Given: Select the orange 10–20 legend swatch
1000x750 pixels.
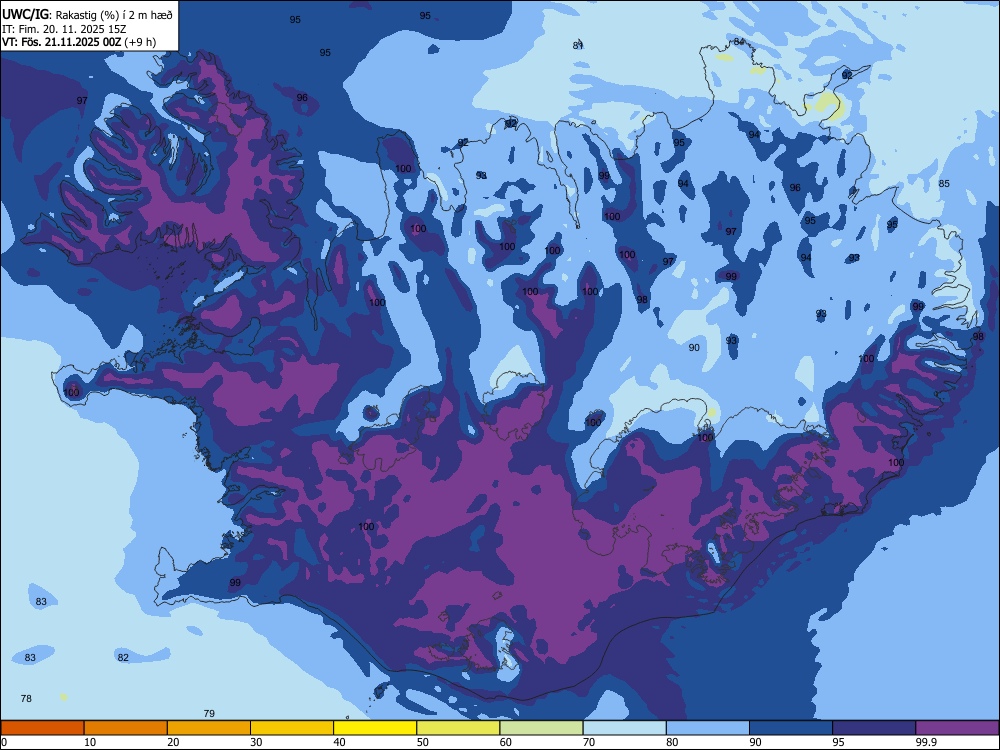Looking at the screenshot, I should pos(126,728).
